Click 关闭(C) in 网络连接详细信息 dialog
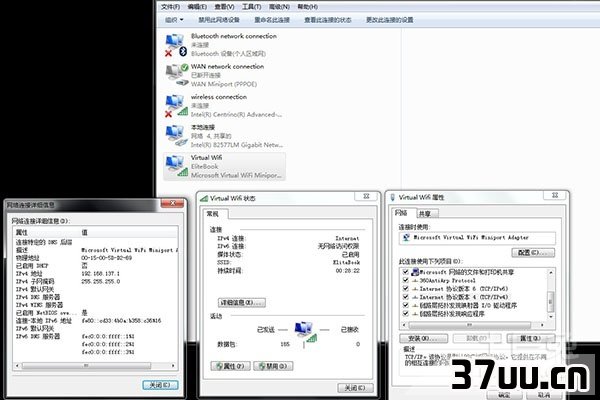 (160, 385)
